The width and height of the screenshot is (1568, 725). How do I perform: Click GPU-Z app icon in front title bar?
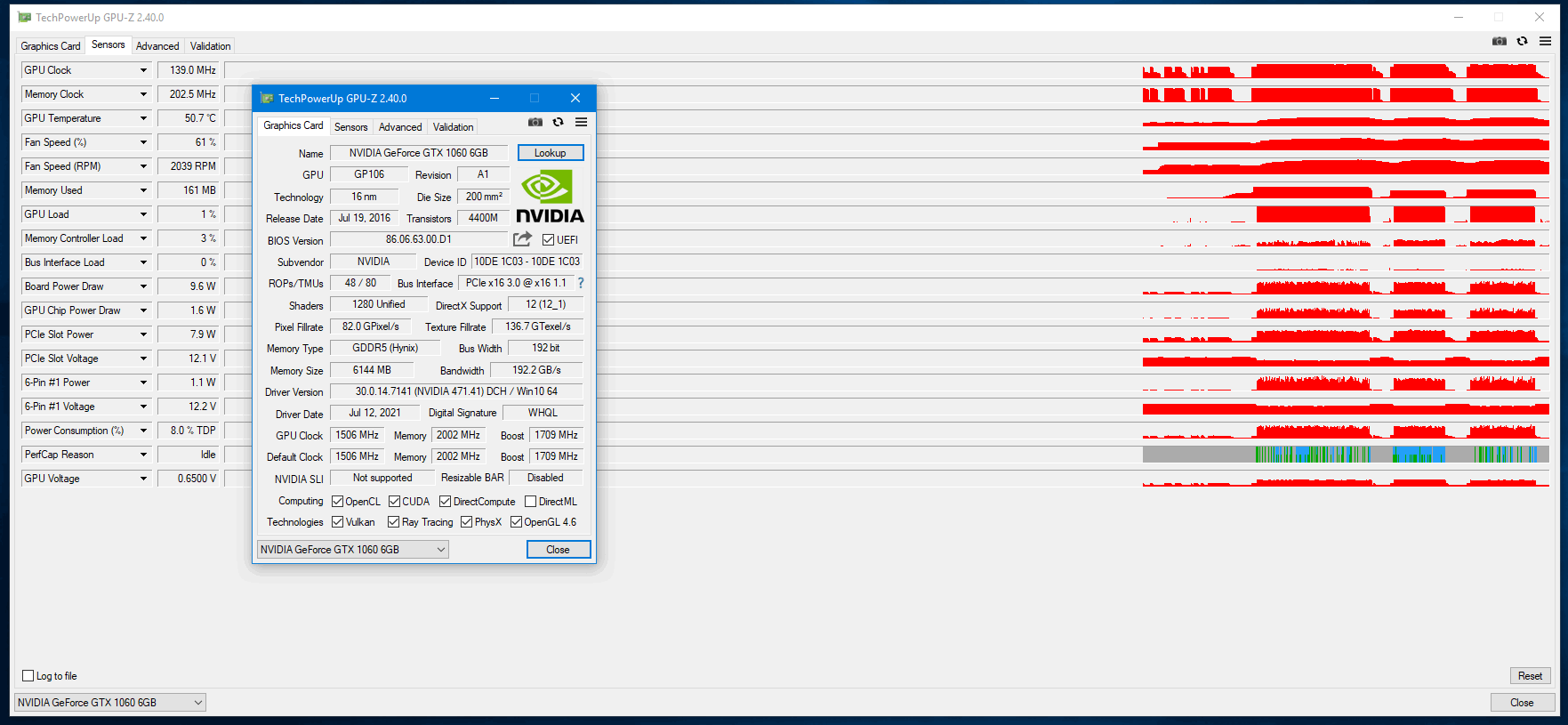coord(266,98)
